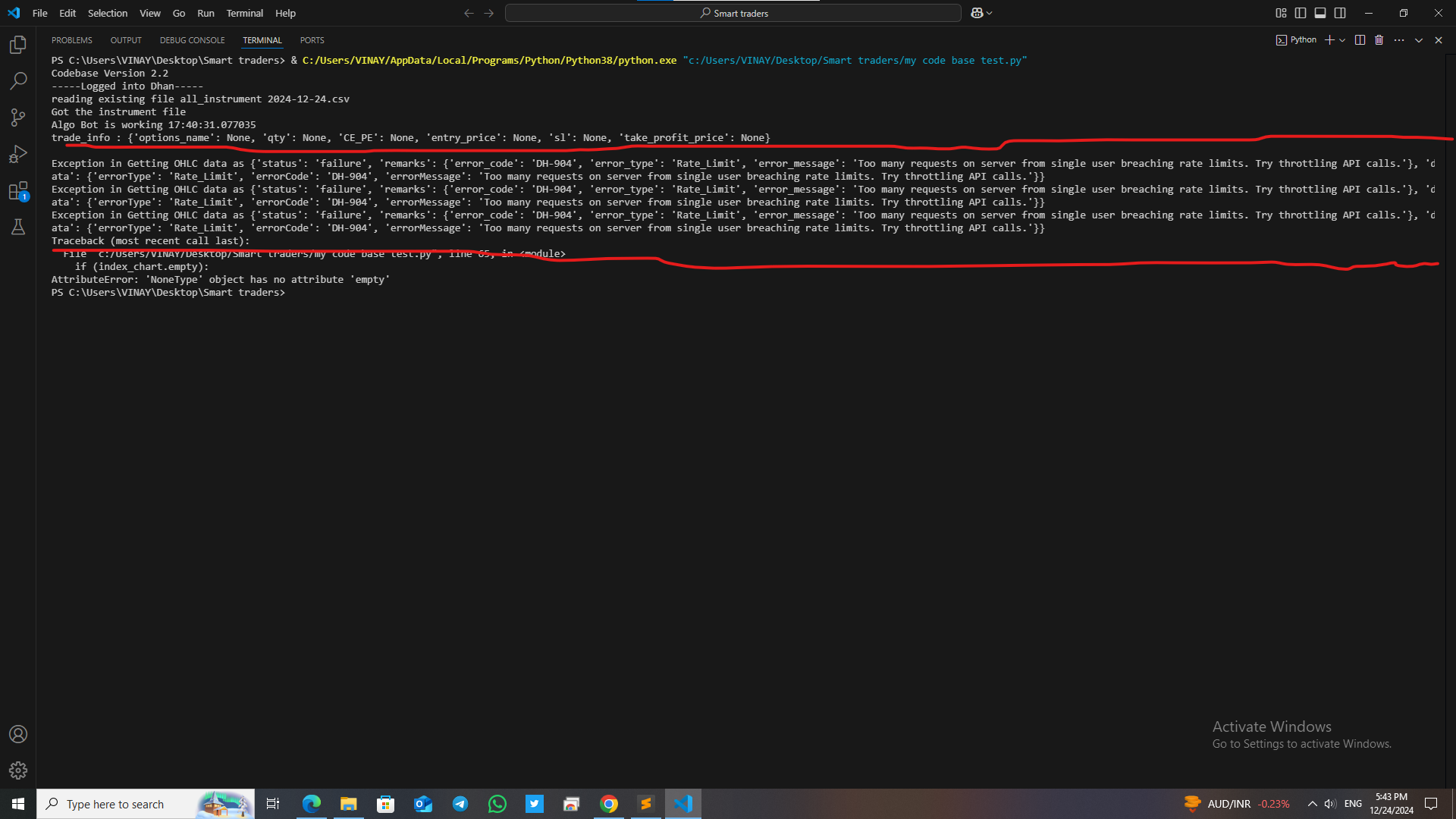The height and width of the screenshot is (819, 1456).
Task: Switch to the PROBLEMS tab
Action: click(x=72, y=40)
